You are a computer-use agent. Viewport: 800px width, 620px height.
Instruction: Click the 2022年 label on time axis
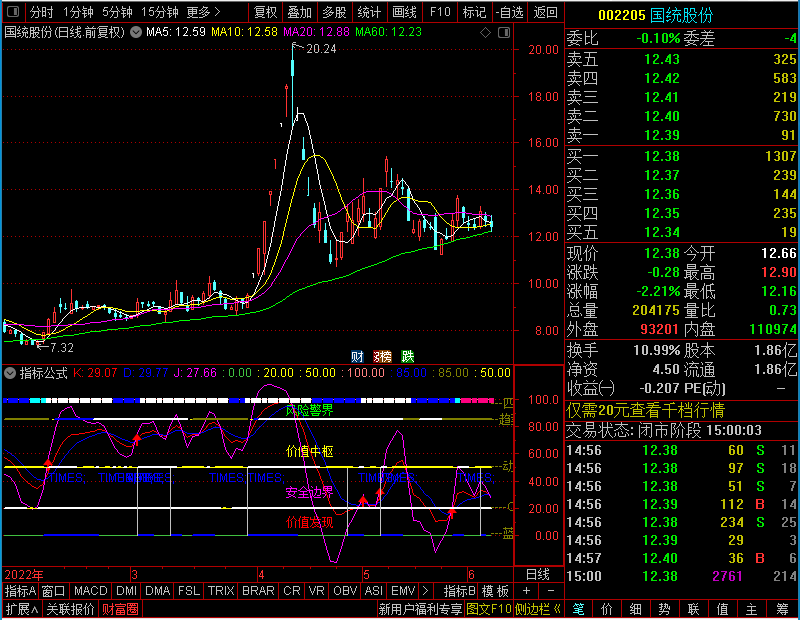point(23,575)
